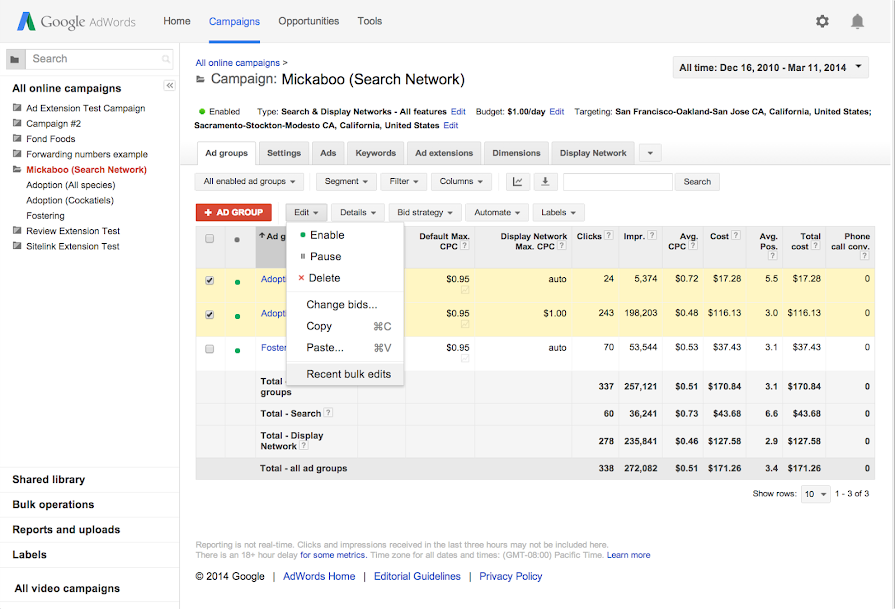The width and height of the screenshot is (895, 609).
Task: Switch to the Keywords tab
Action: click(x=376, y=153)
